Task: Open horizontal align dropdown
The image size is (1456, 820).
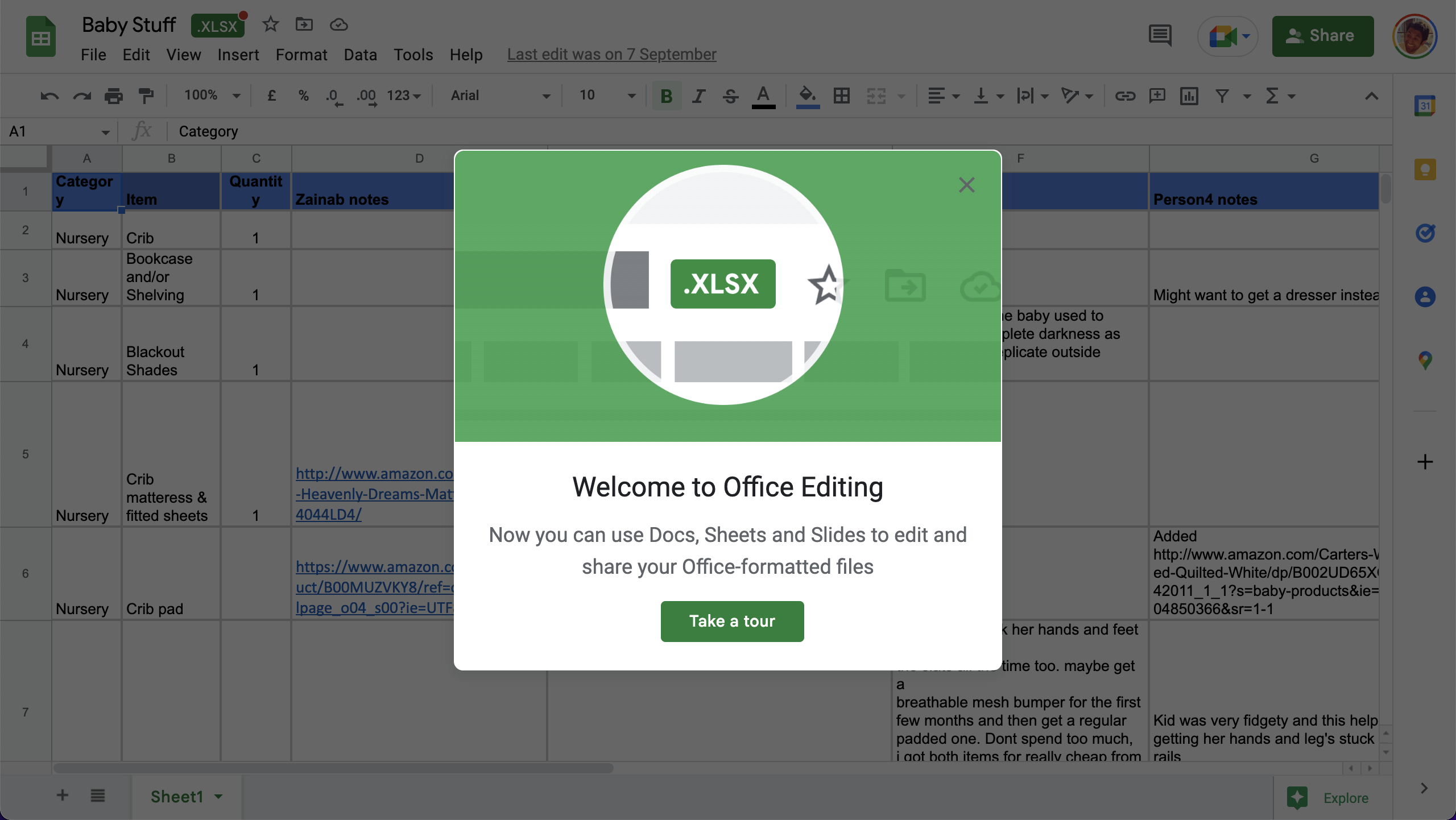Action: tap(944, 96)
